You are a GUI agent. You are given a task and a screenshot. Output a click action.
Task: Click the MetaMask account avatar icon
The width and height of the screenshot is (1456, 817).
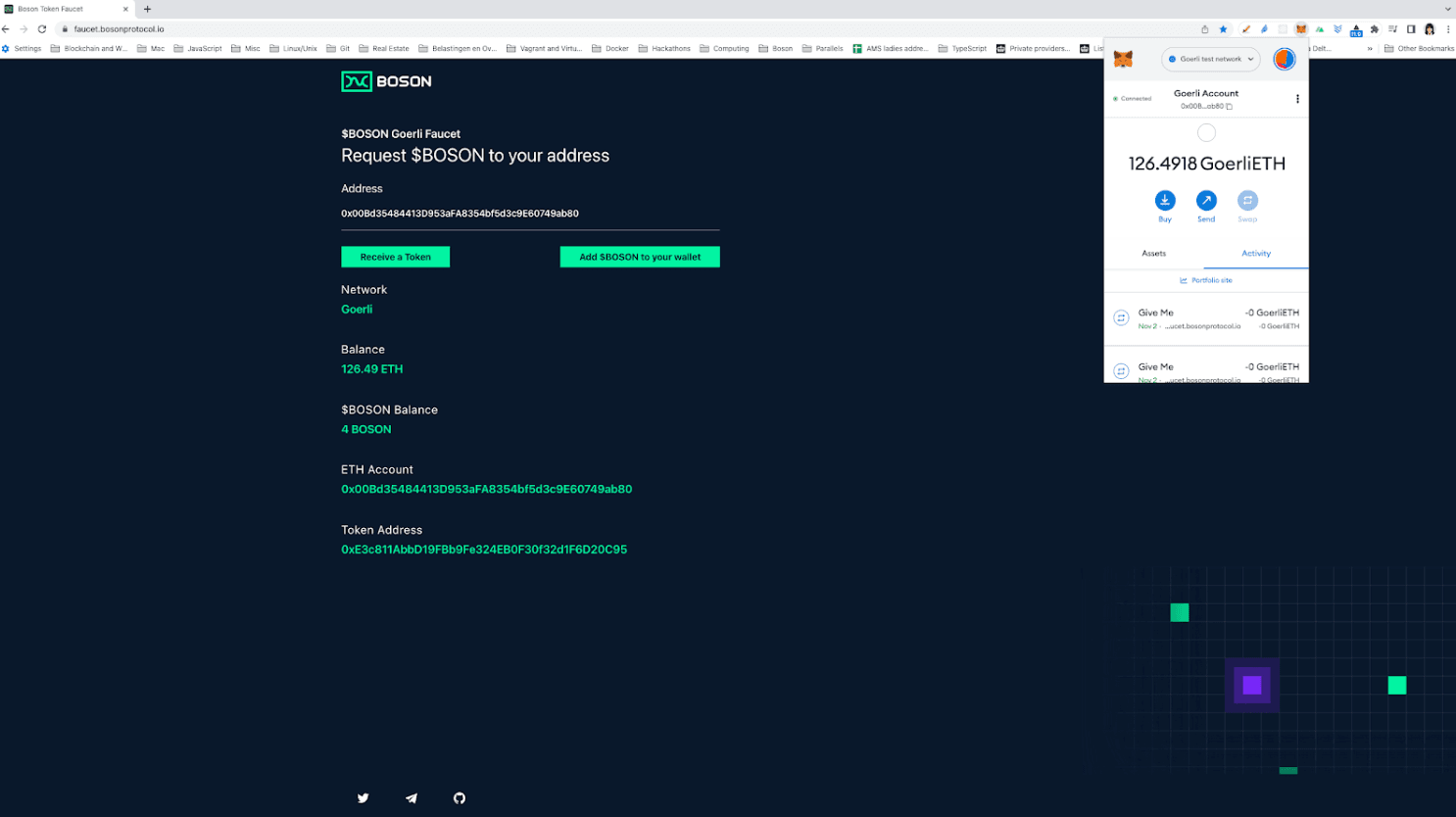[x=1284, y=59]
